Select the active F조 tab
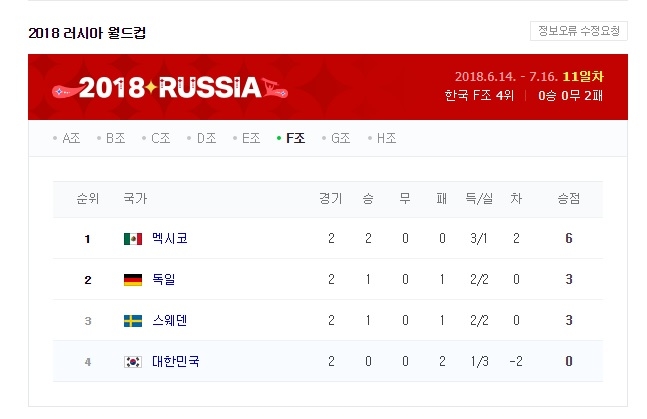647x419 pixels. point(293,138)
